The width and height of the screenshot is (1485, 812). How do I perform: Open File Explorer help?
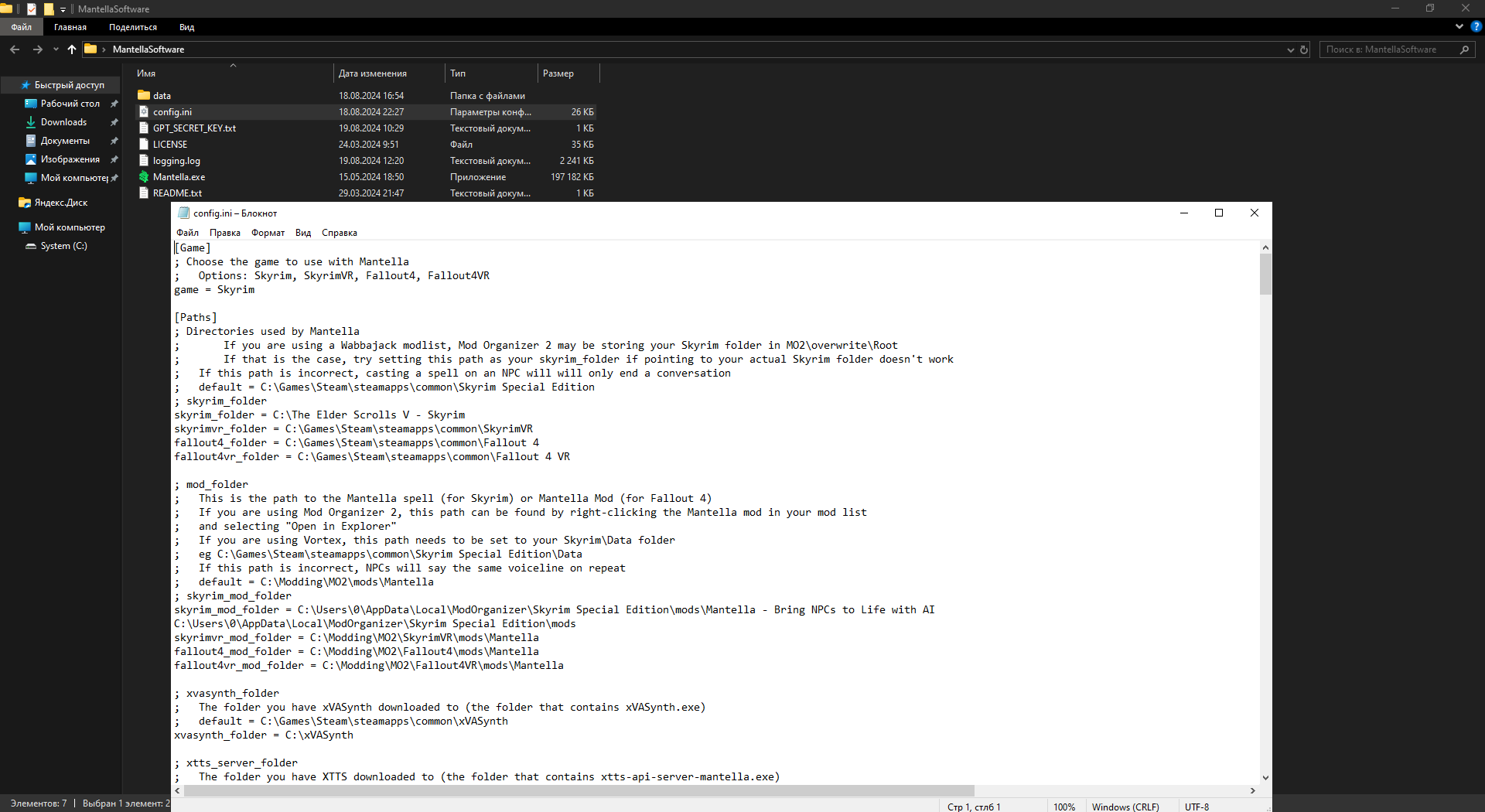coord(1476,26)
